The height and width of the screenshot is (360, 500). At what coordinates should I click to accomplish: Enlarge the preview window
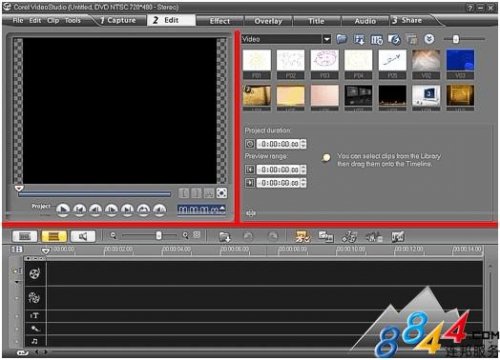(222, 193)
